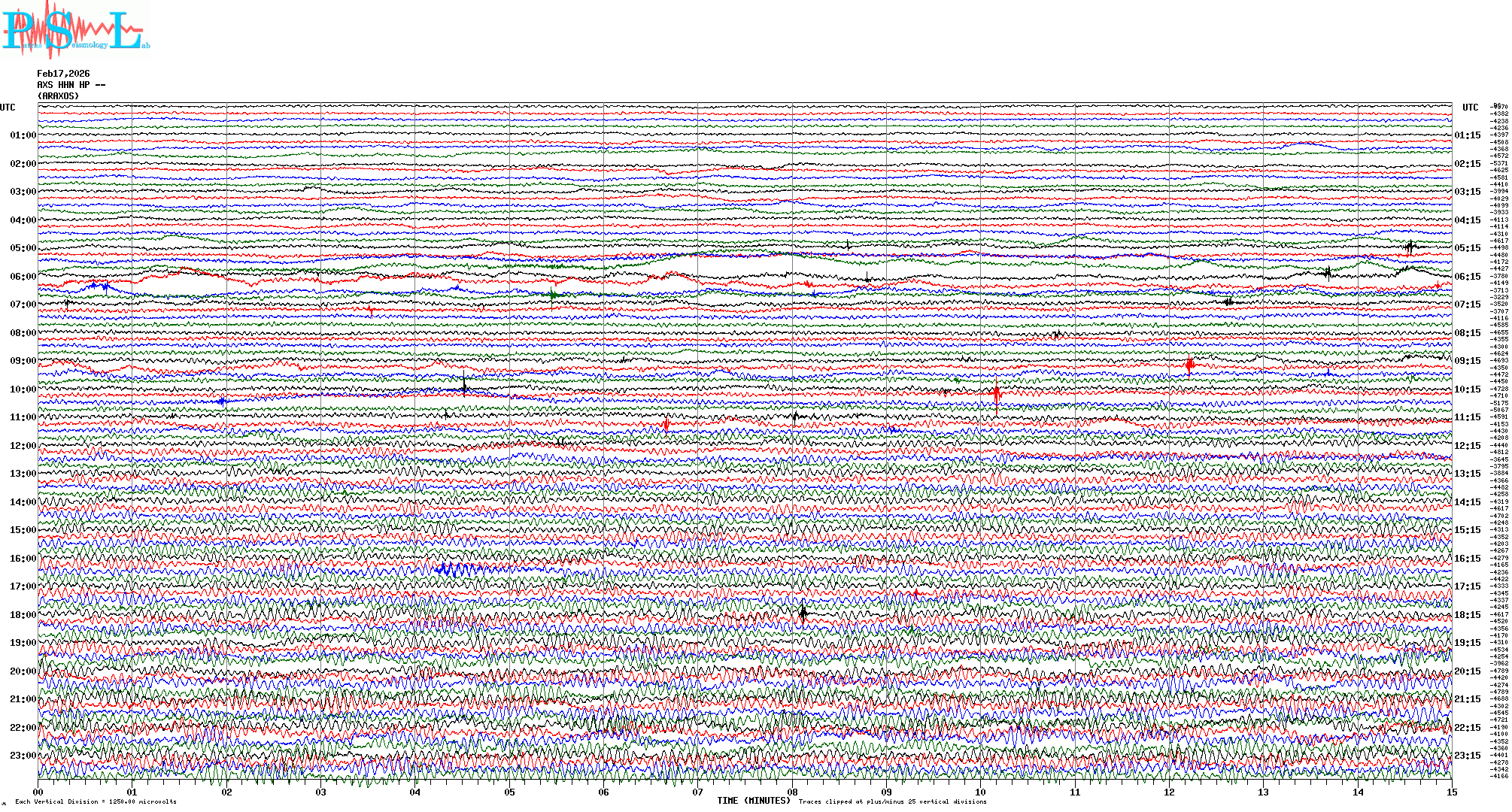Click the 06:15 time label on right
This screenshot has width=1512, height=812.
click(x=1467, y=277)
